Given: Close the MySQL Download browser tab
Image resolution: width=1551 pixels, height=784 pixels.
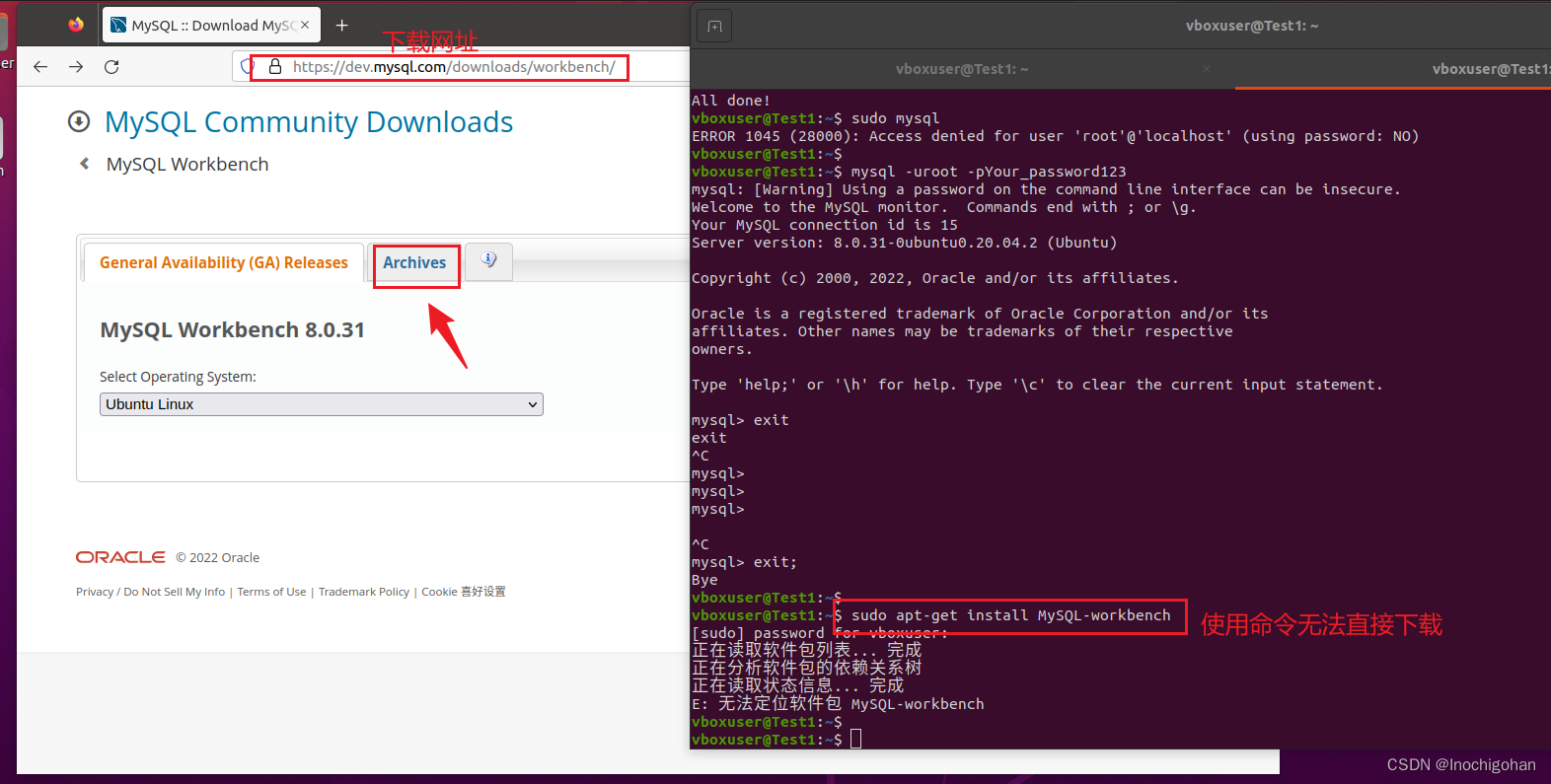Looking at the screenshot, I should coord(305,25).
